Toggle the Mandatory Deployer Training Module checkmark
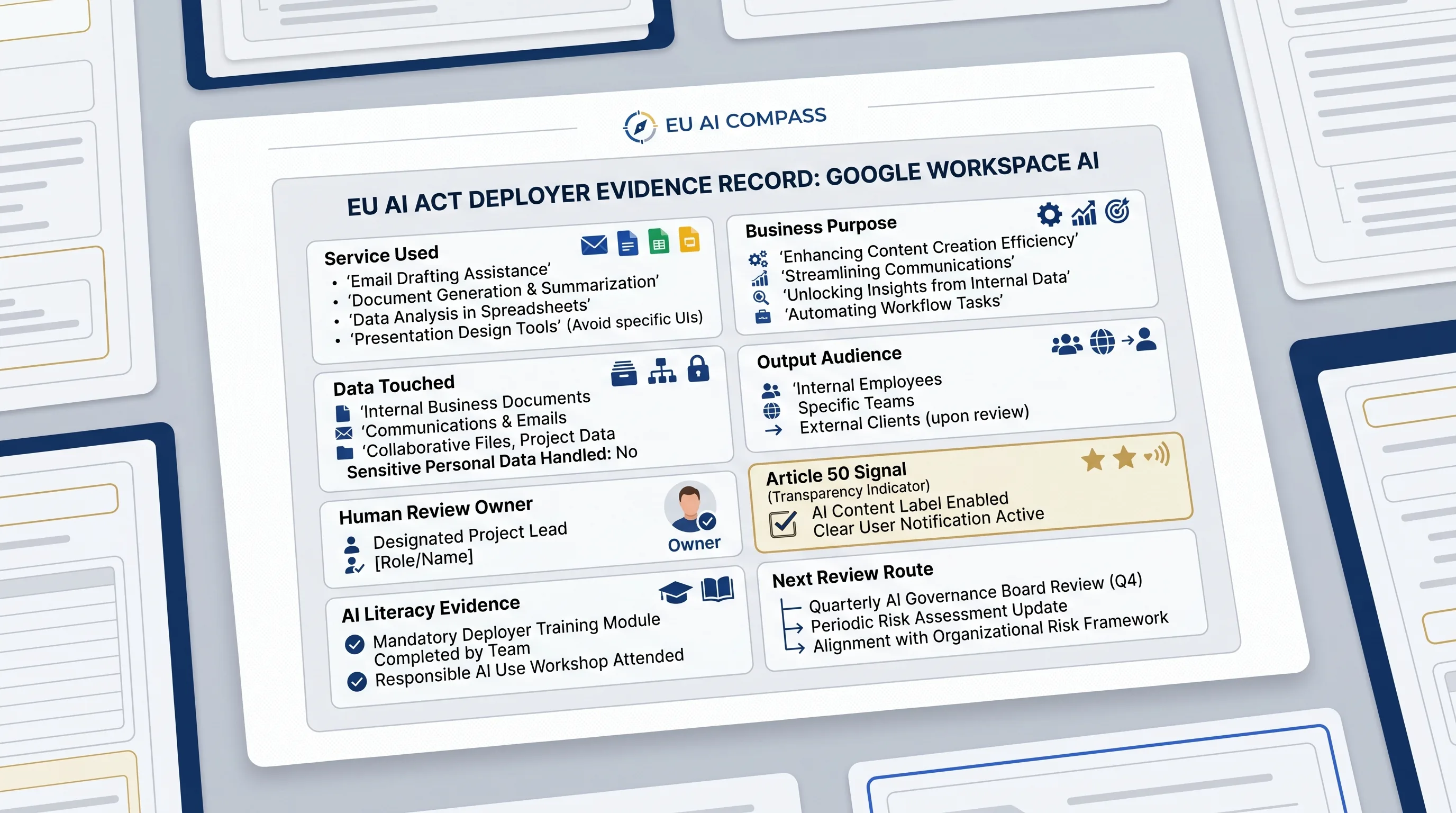1456x813 pixels. click(354, 644)
